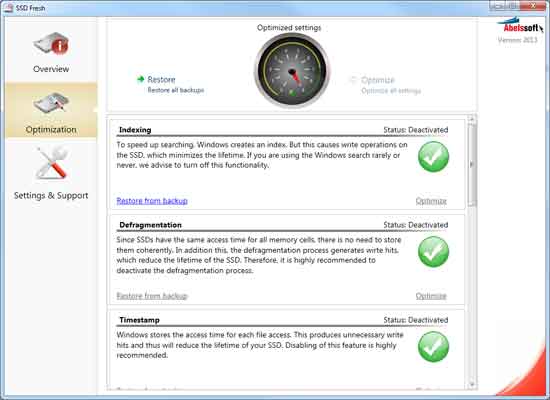The width and height of the screenshot is (550, 400).
Task: Close the SSD Fresh window
Action: click(533, 6)
